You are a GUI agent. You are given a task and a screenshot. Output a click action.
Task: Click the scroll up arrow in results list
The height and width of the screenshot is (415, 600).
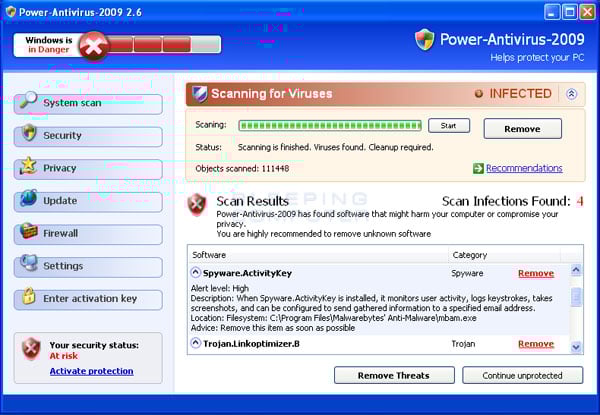[576, 270]
